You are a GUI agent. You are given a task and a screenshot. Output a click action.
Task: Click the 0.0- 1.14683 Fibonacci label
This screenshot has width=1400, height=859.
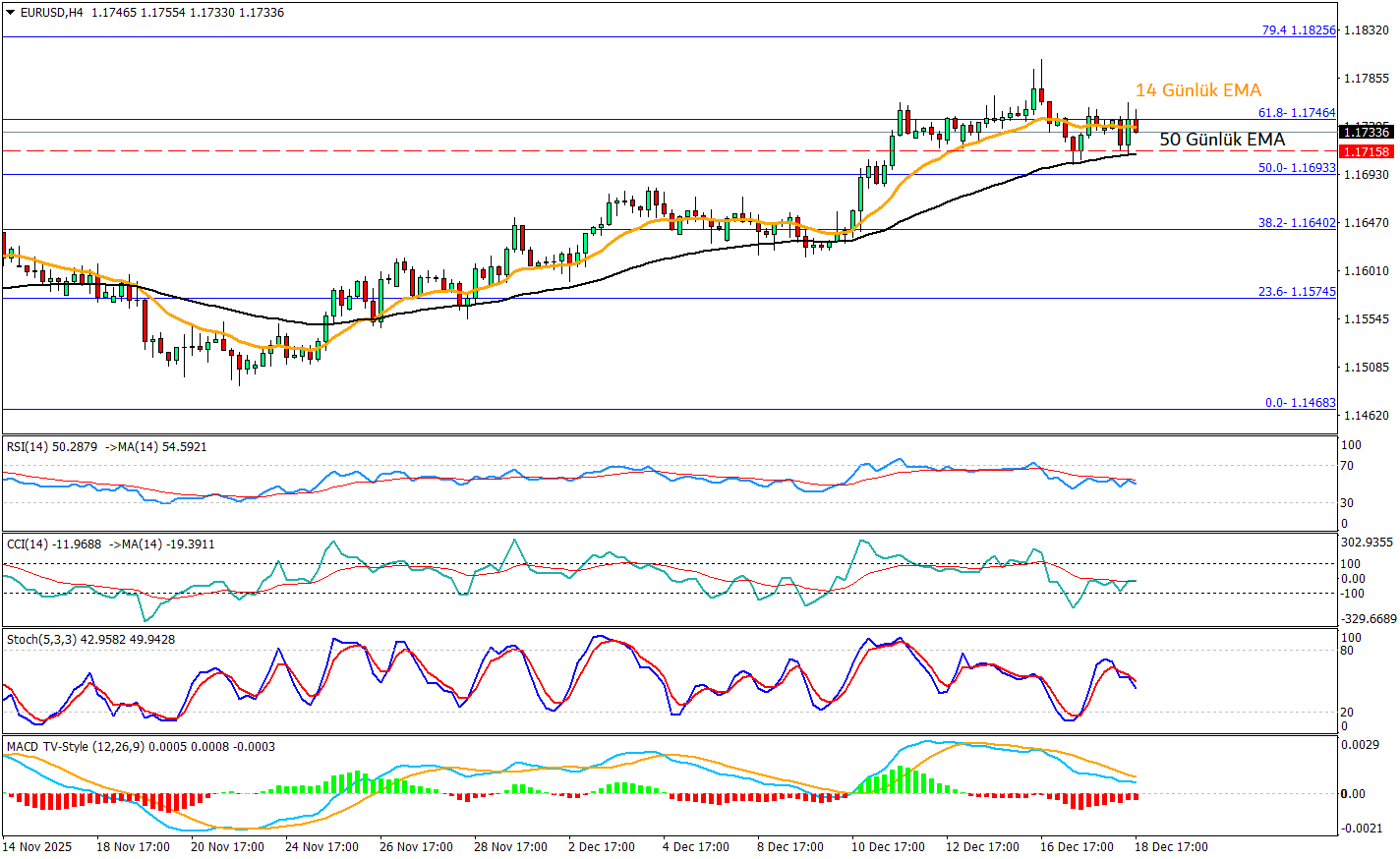1300,403
